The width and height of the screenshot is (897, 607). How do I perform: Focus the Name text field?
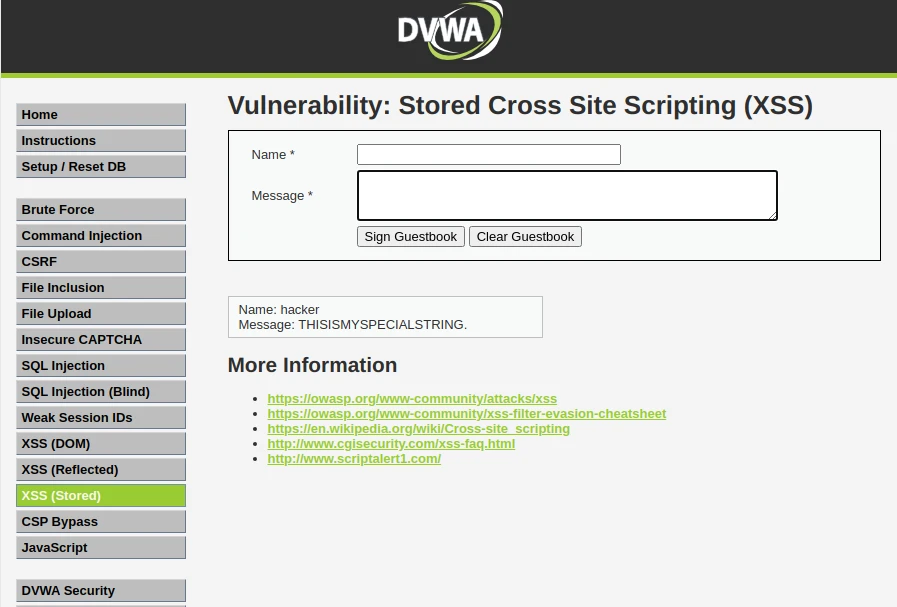488,155
